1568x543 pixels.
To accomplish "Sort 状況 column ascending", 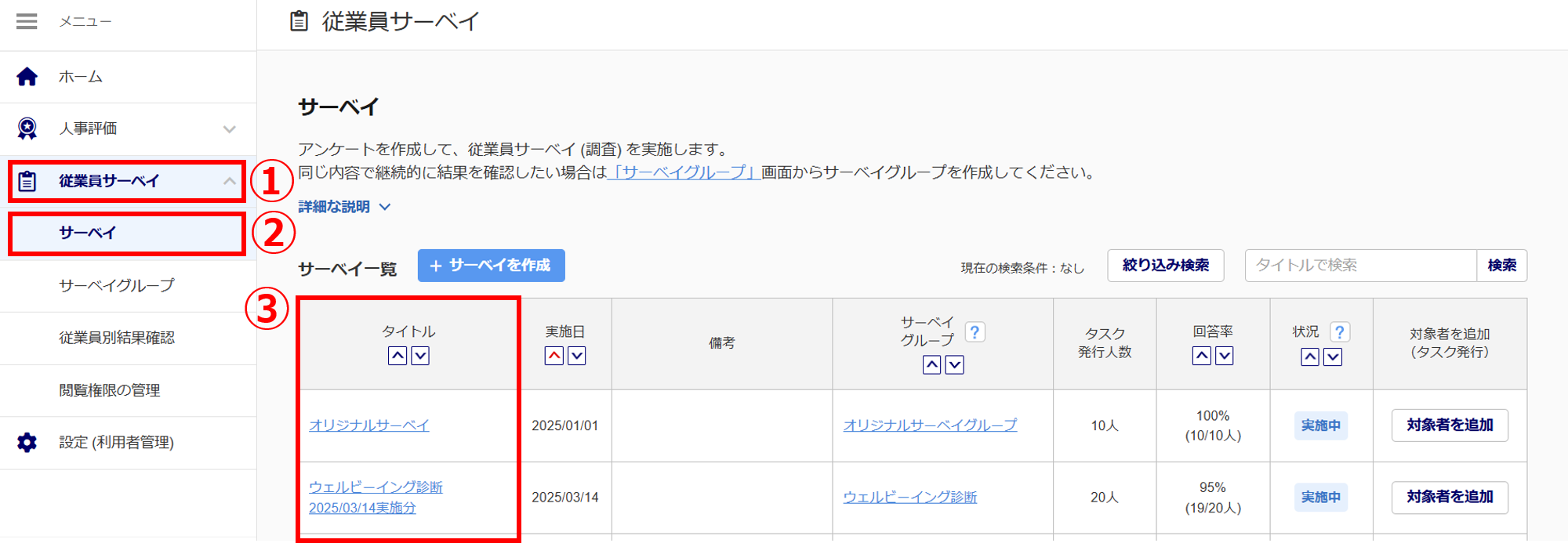I will pyautogui.click(x=1310, y=357).
